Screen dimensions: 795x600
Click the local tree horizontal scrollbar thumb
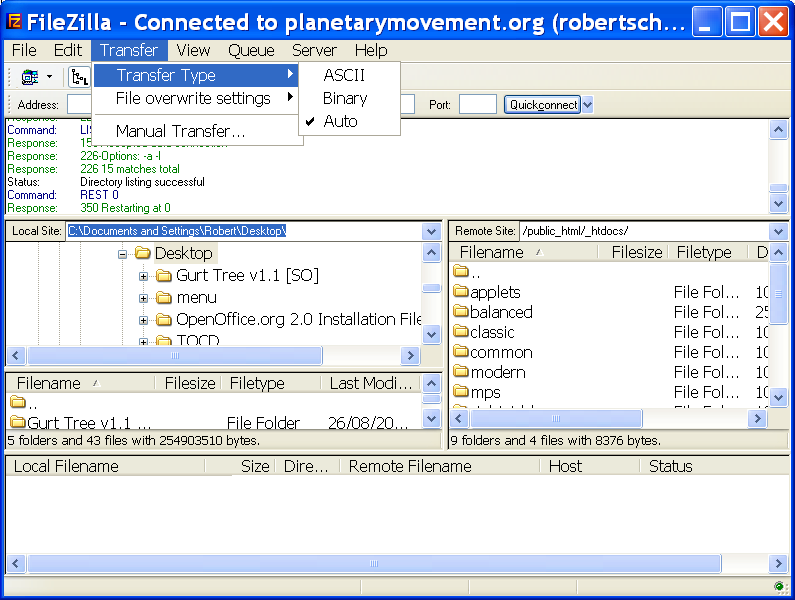pyautogui.click(x=175, y=356)
